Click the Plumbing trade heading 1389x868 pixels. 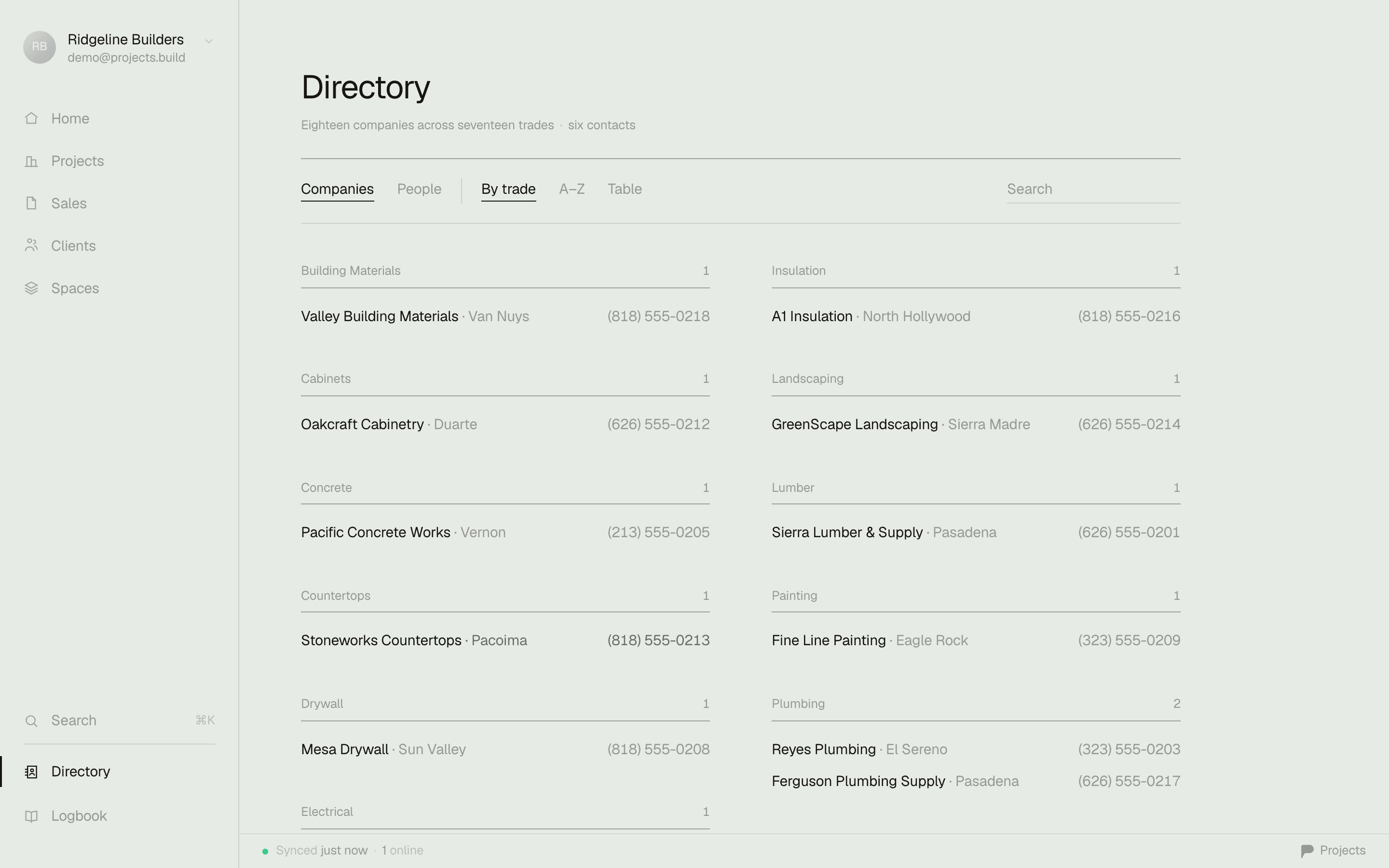(x=798, y=704)
